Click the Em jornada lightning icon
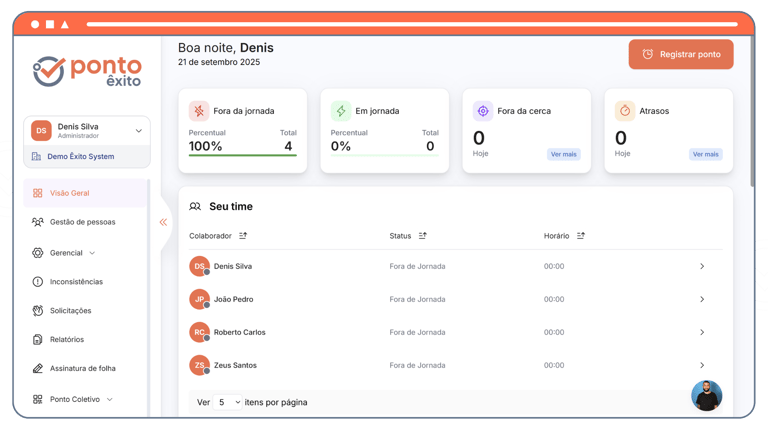 coord(341,111)
